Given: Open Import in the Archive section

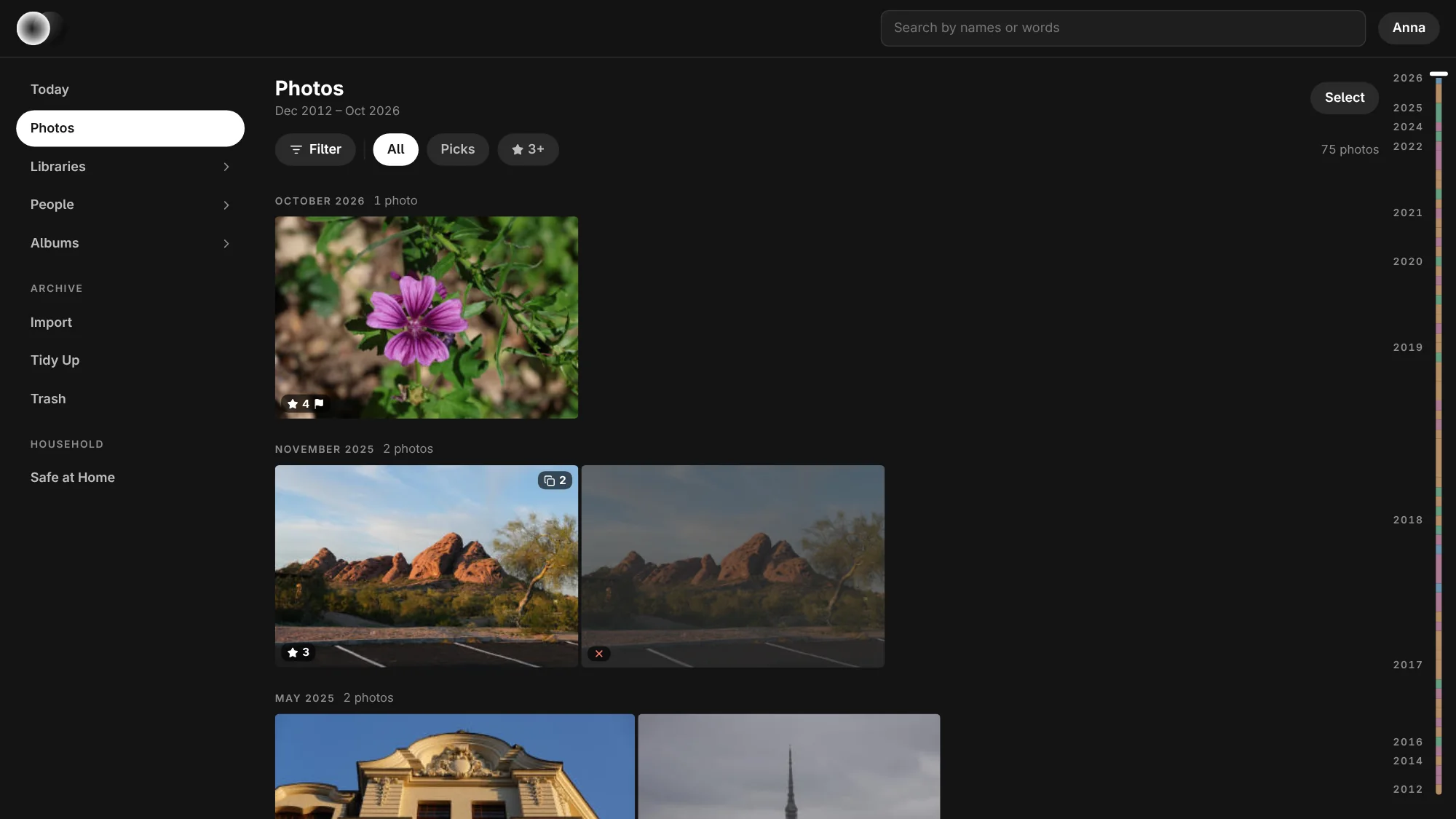Looking at the screenshot, I should [130, 323].
